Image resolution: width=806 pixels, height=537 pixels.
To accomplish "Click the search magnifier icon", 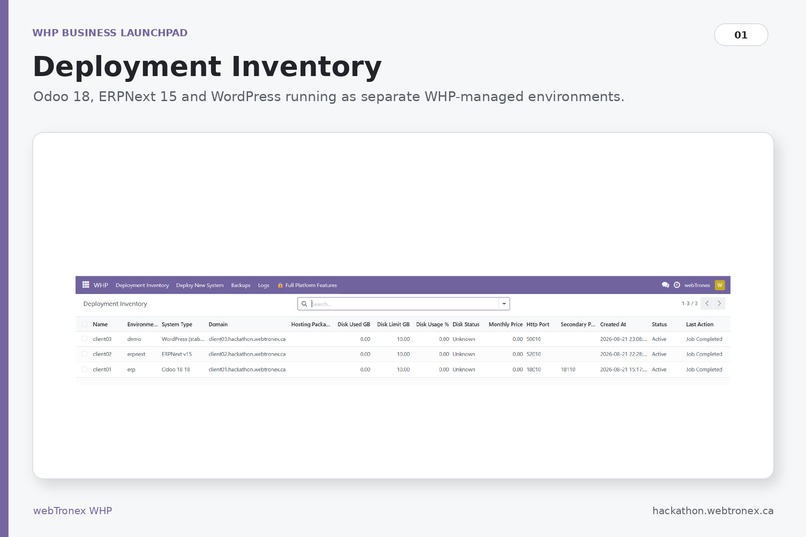I will point(304,304).
